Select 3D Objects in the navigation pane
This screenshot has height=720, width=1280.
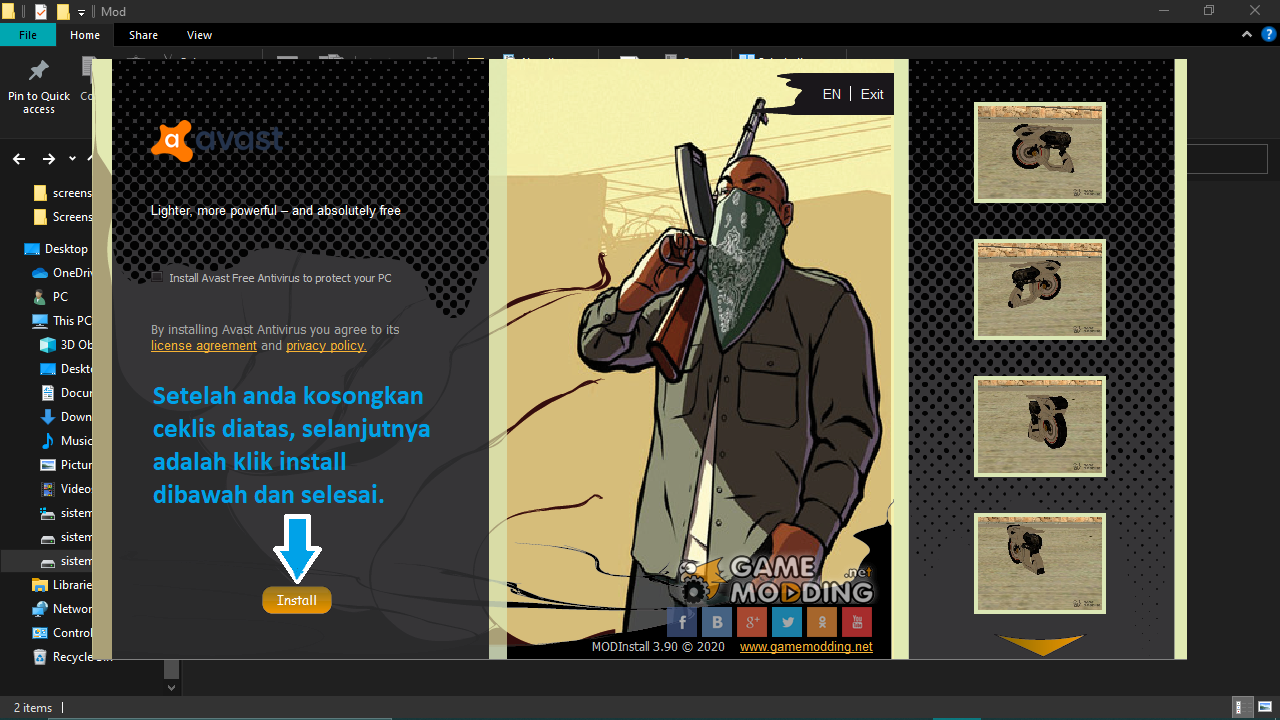(x=66, y=345)
